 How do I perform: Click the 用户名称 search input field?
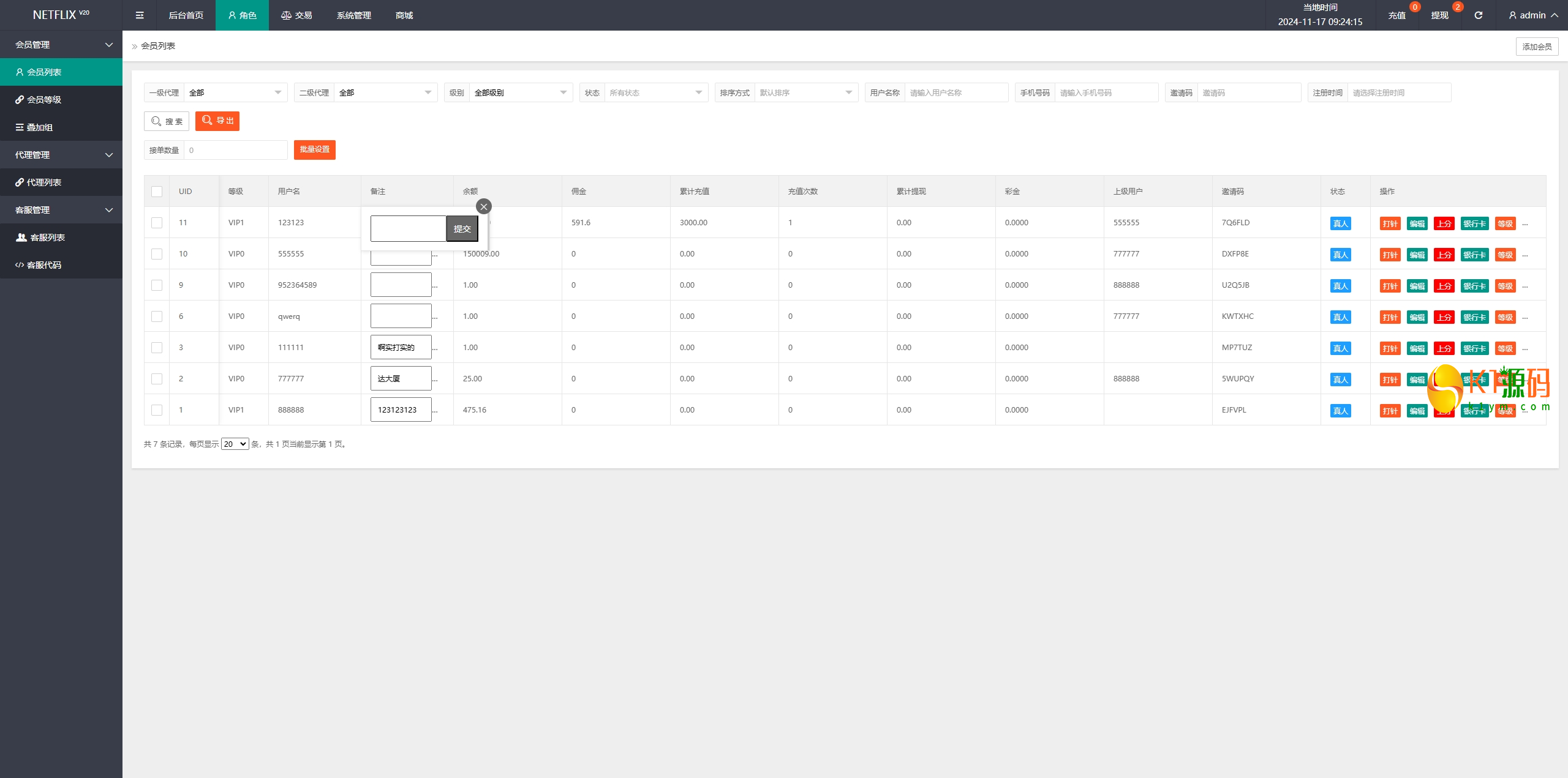pyautogui.click(x=956, y=93)
